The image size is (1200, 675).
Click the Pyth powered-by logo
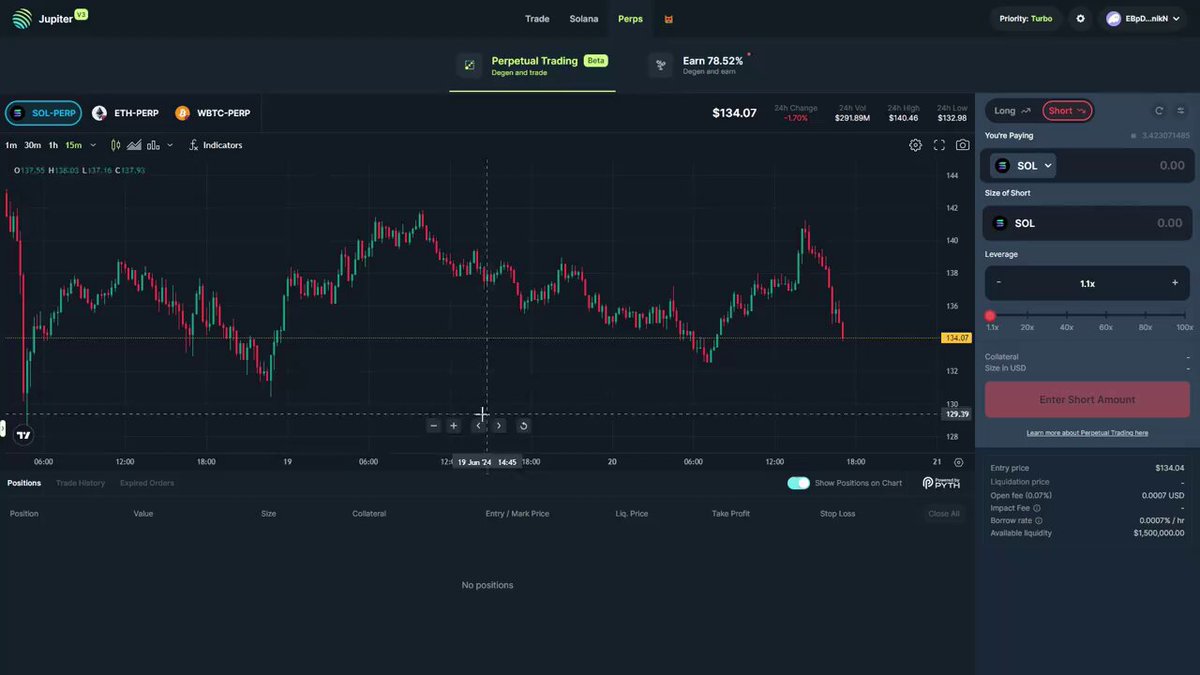coord(941,483)
